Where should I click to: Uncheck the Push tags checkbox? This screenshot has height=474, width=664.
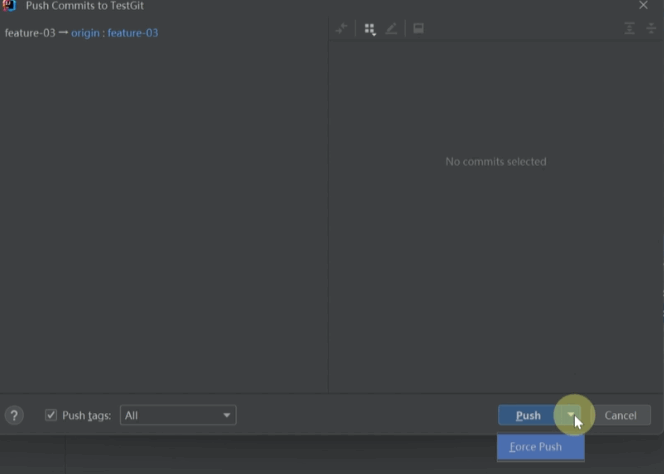pos(51,415)
